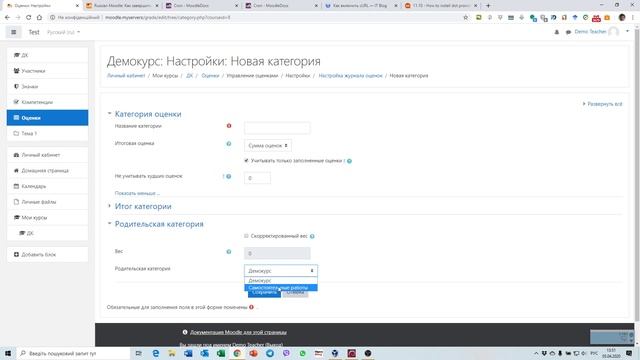Open Мои курсы in the sidebar

click(47, 218)
